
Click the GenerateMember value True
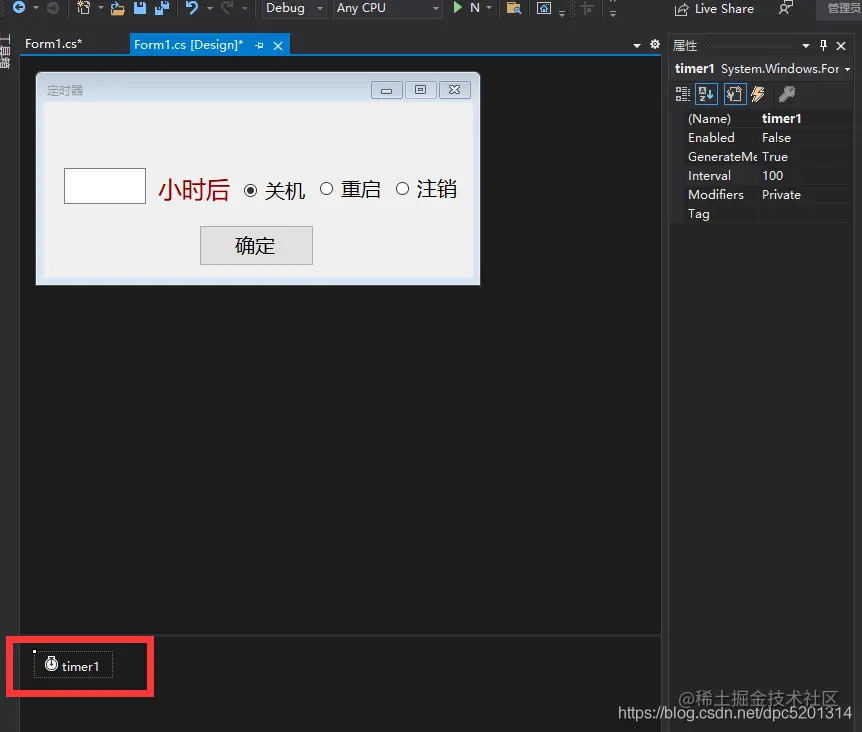(x=775, y=157)
